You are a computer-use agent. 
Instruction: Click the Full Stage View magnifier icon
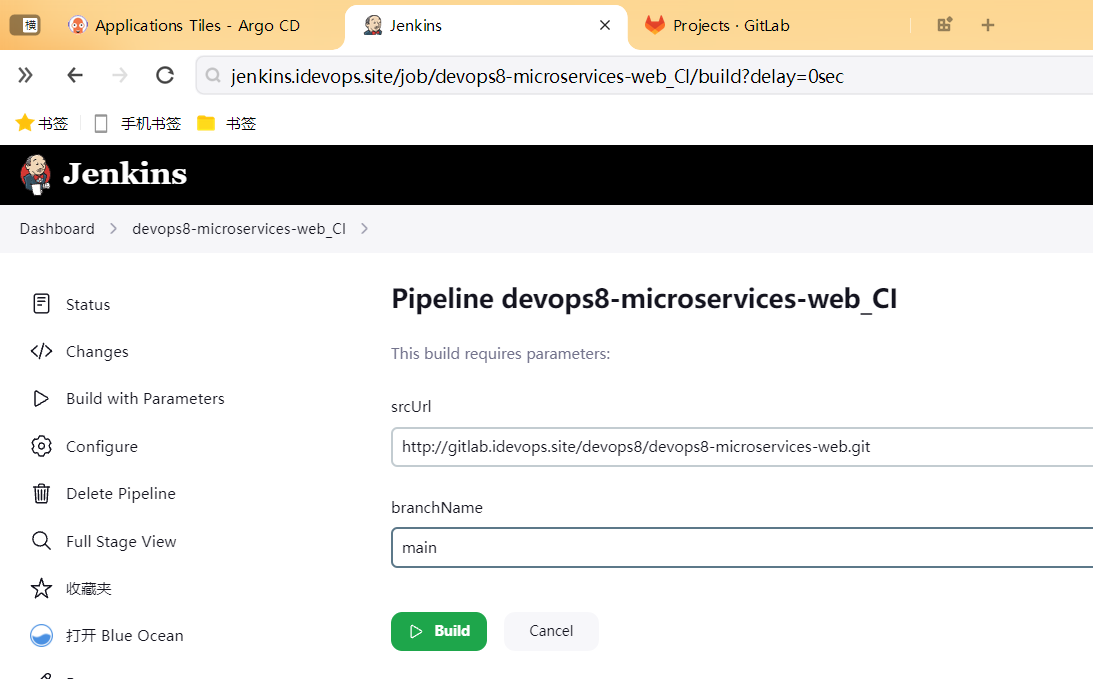click(41, 541)
